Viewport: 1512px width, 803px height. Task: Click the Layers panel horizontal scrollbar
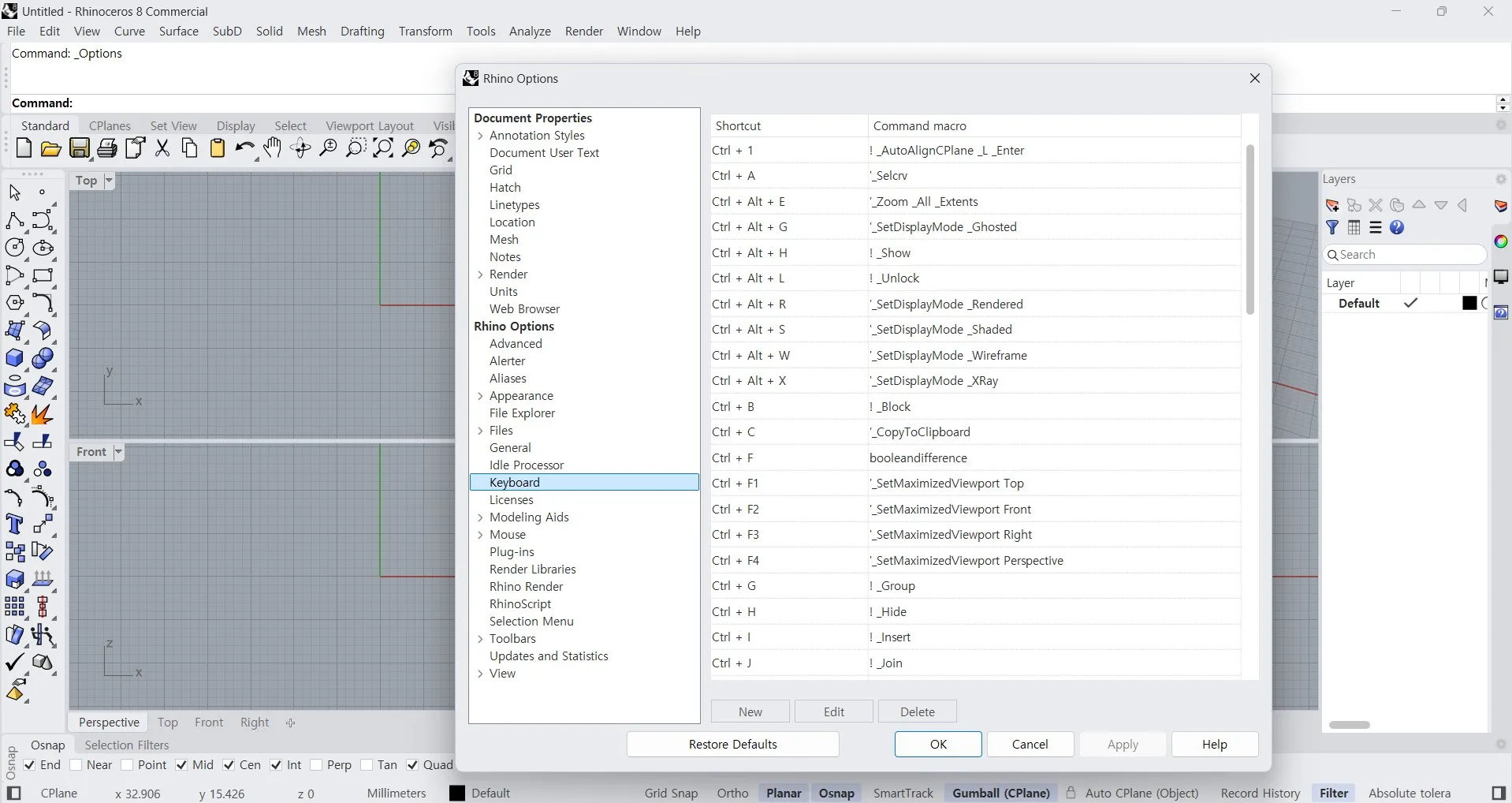(1350, 725)
